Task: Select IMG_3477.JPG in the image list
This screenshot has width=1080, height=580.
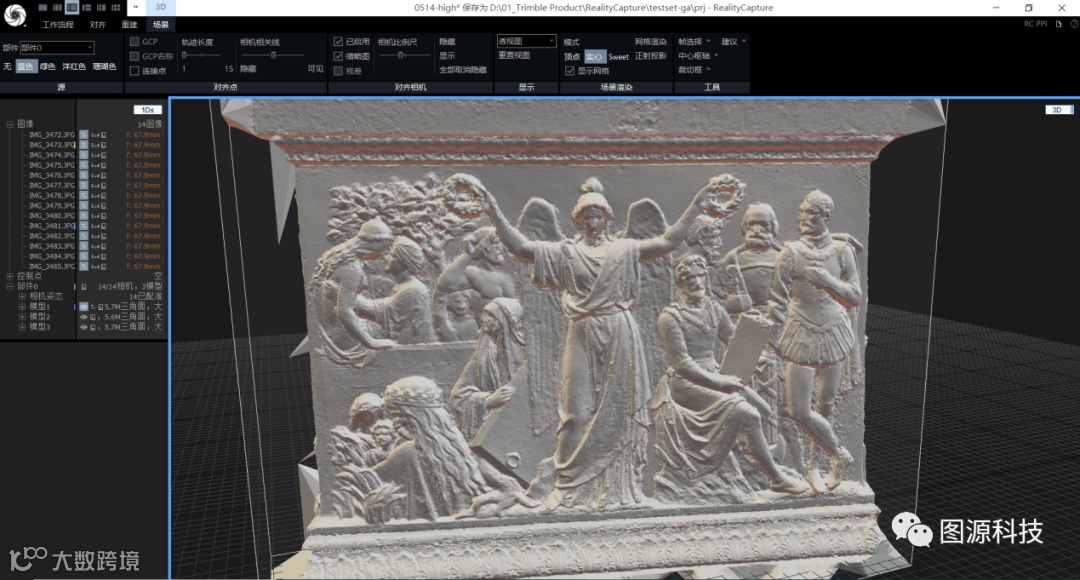Action: 52,185
